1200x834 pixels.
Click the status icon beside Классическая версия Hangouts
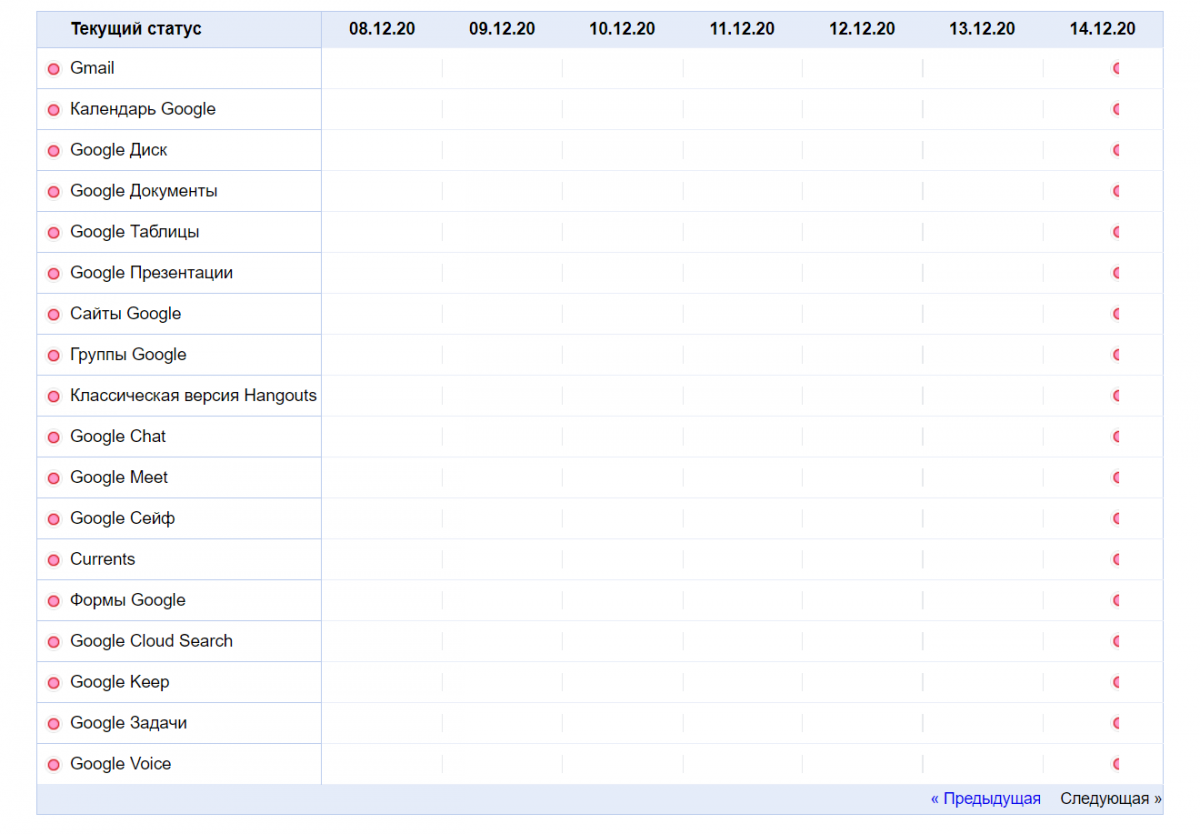click(54, 397)
